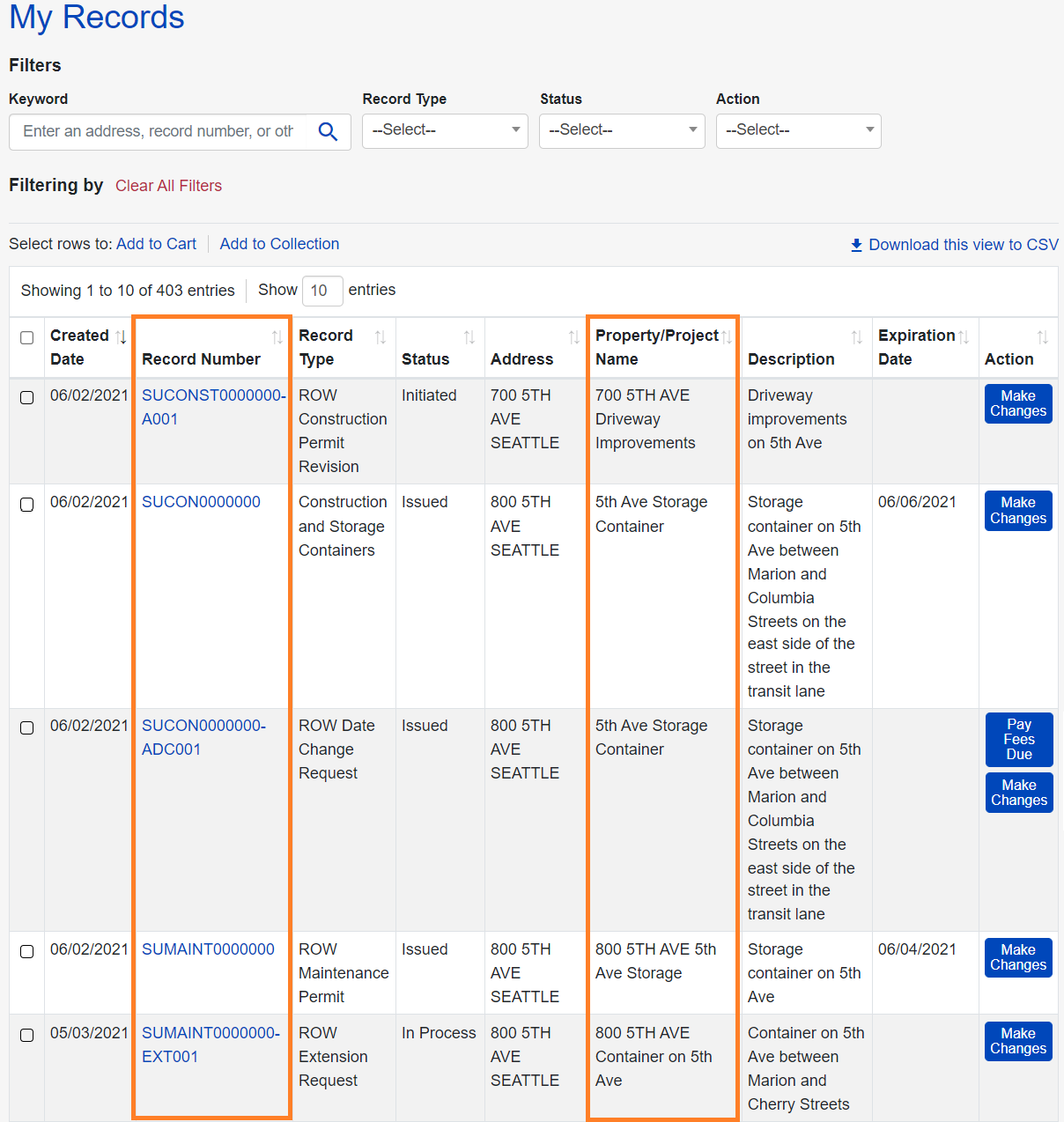This screenshot has width=1064, height=1122.
Task: Click Clear All Filters
Action: point(168,186)
